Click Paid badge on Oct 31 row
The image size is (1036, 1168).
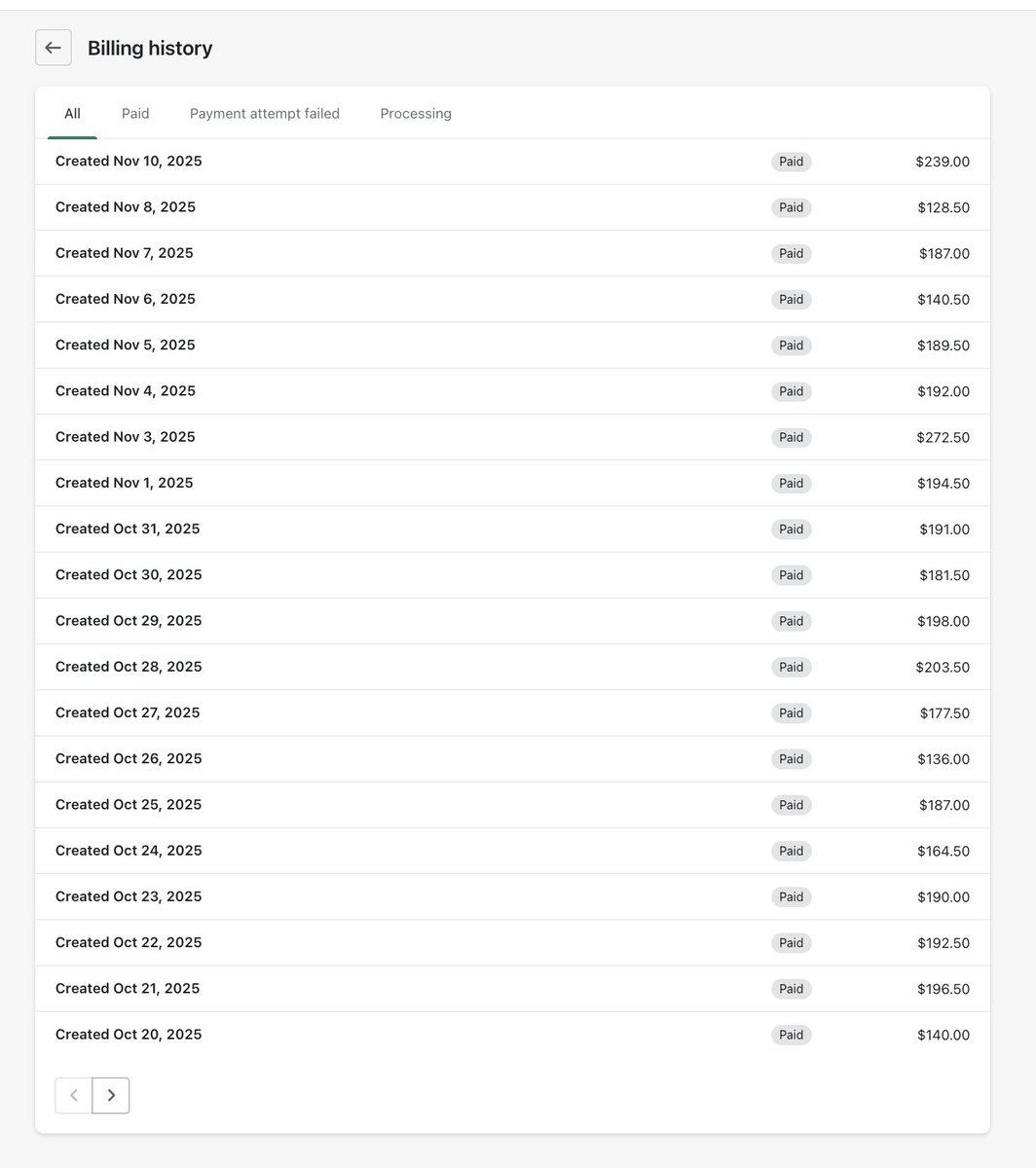tap(792, 529)
